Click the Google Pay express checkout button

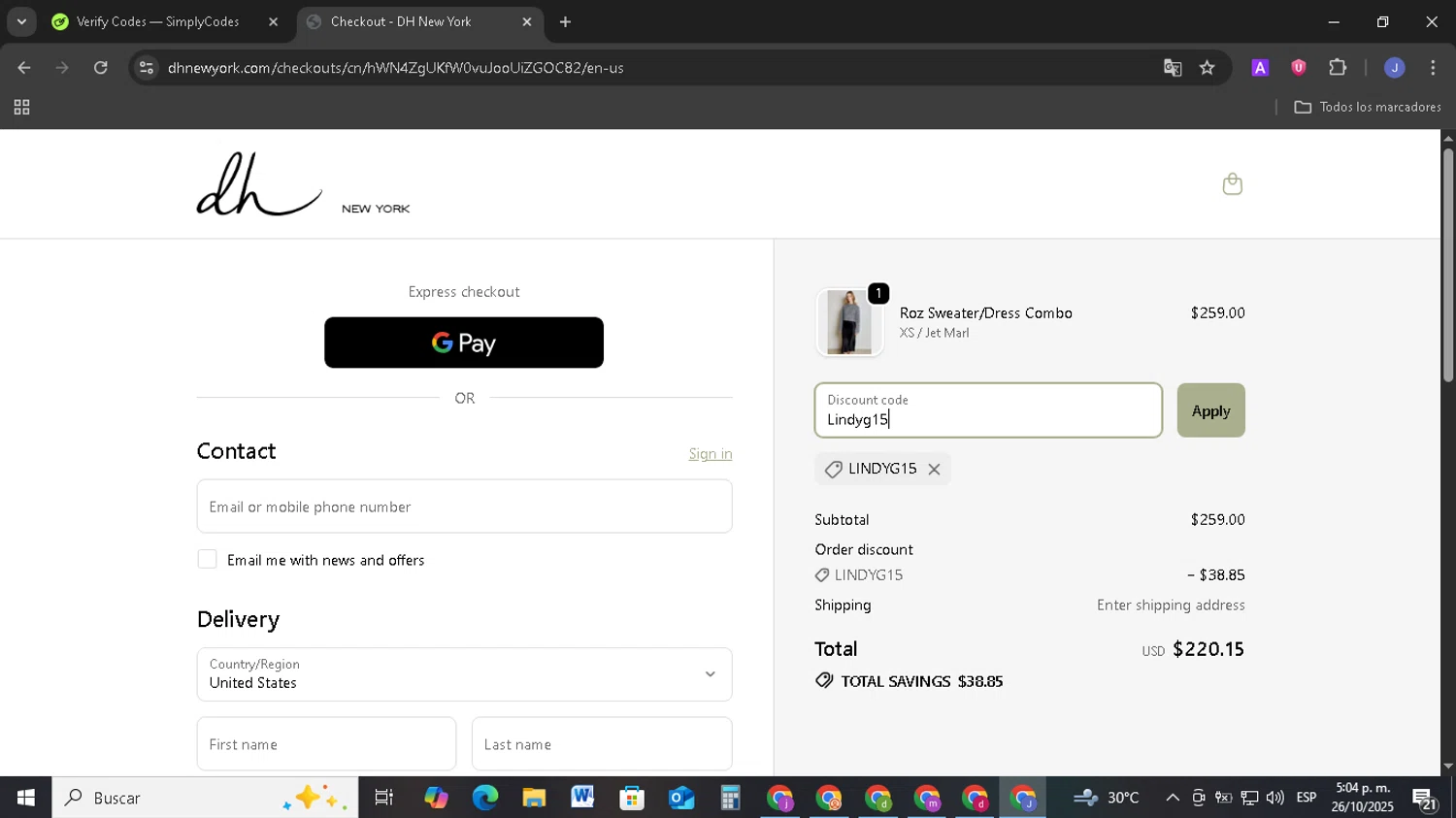(x=464, y=343)
